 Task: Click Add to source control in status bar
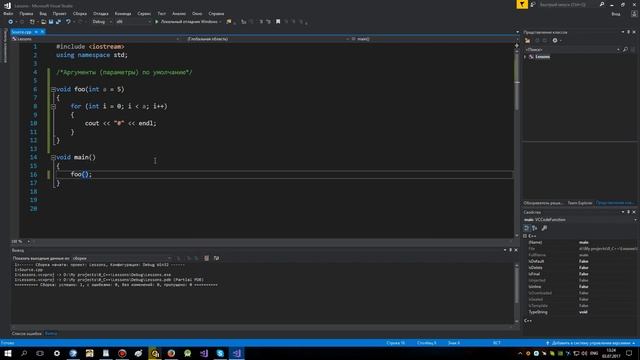[590, 343]
